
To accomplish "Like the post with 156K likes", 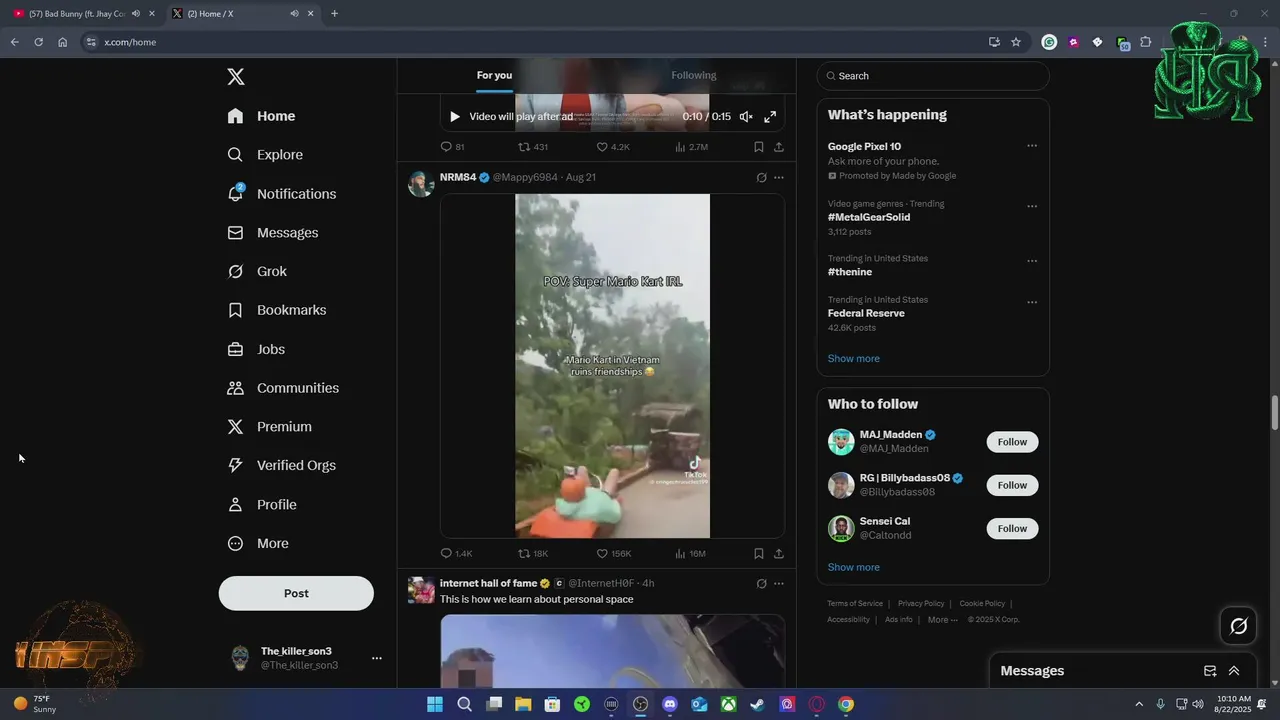I will [x=614, y=553].
